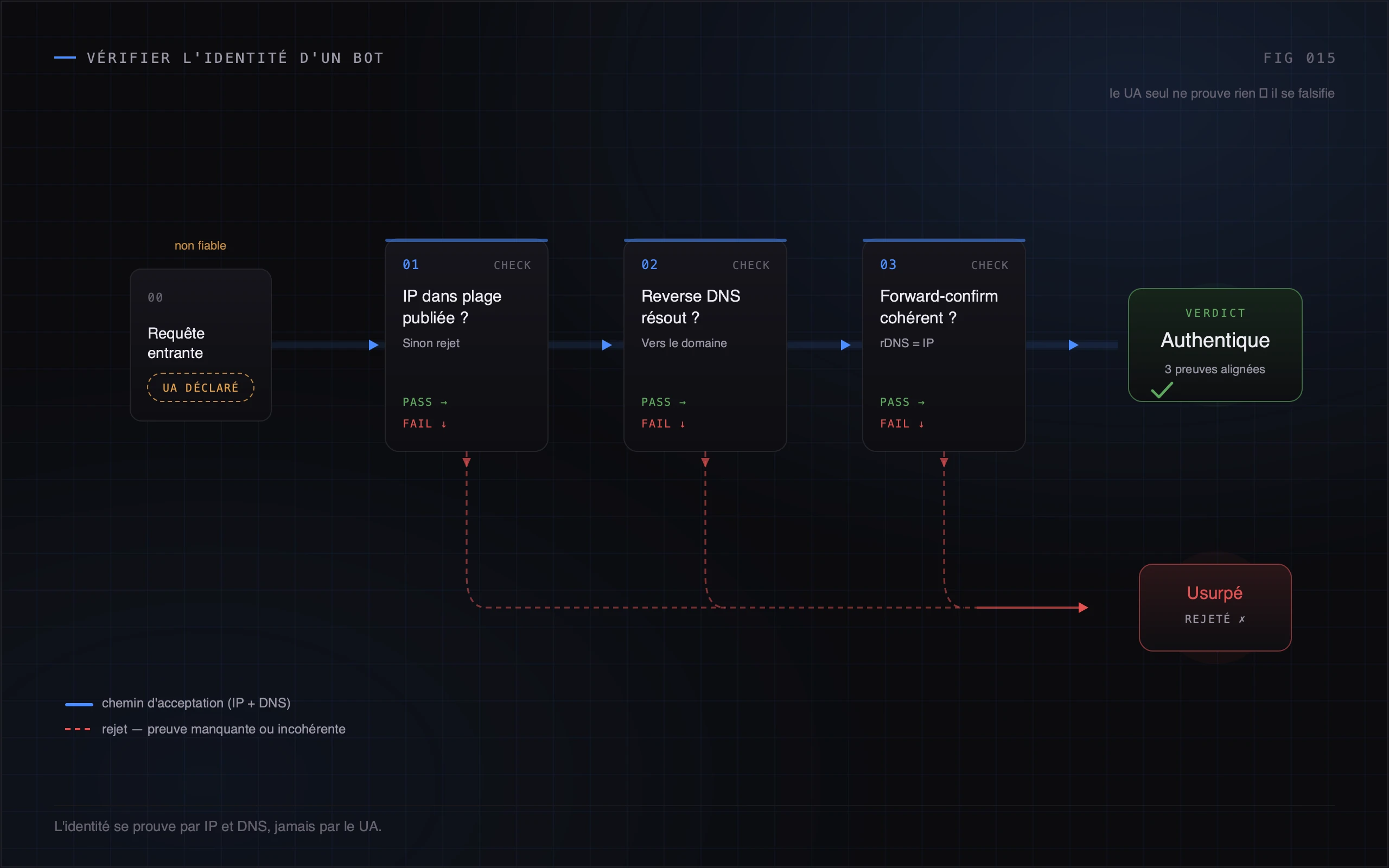Click the green checkmark in Authentique verdict
1389x868 pixels.
pyautogui.click(x=1162, y=391)
